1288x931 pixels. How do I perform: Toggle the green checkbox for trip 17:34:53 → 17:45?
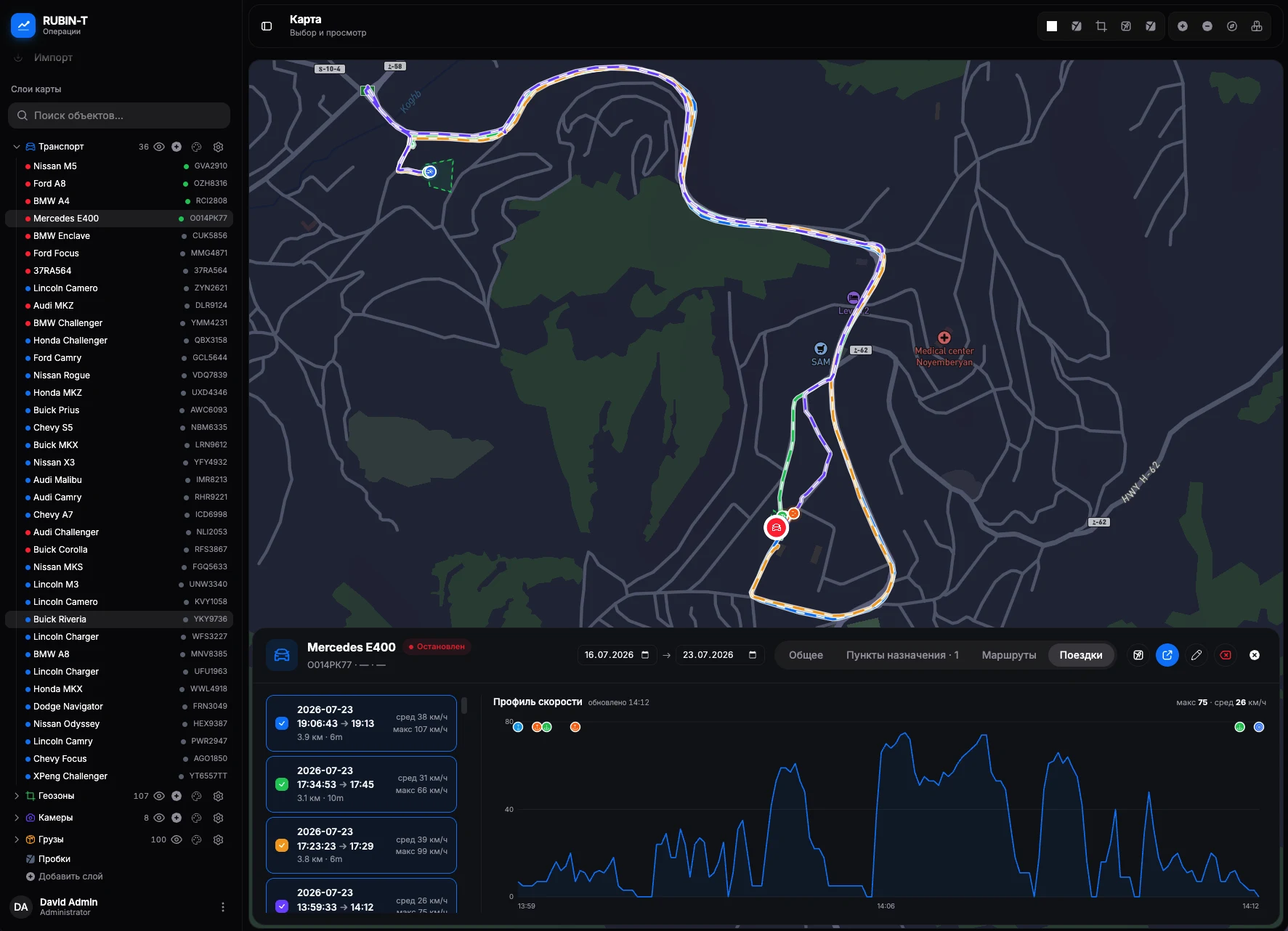(x=282, y=784)
